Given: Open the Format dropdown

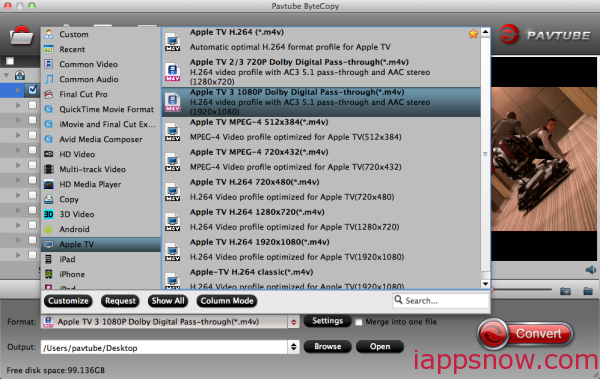Looking at the screenshot, I should coord(293,322).
